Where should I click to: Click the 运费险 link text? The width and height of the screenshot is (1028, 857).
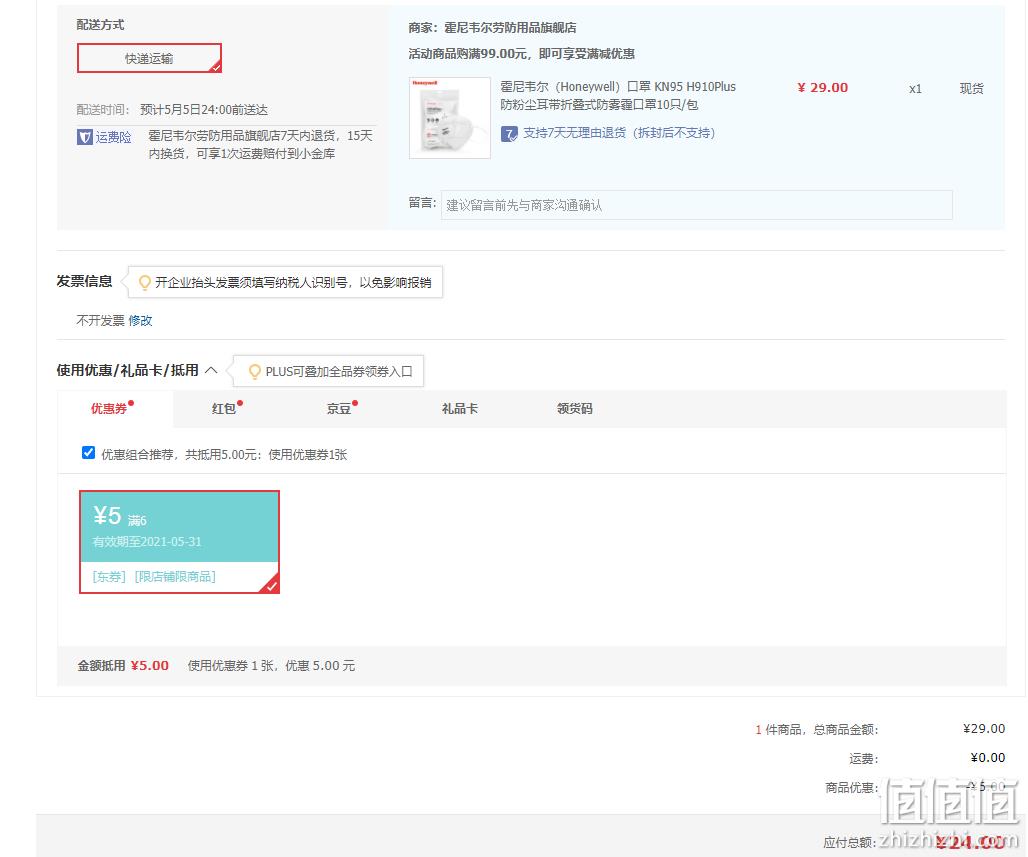tap(113, 137)
